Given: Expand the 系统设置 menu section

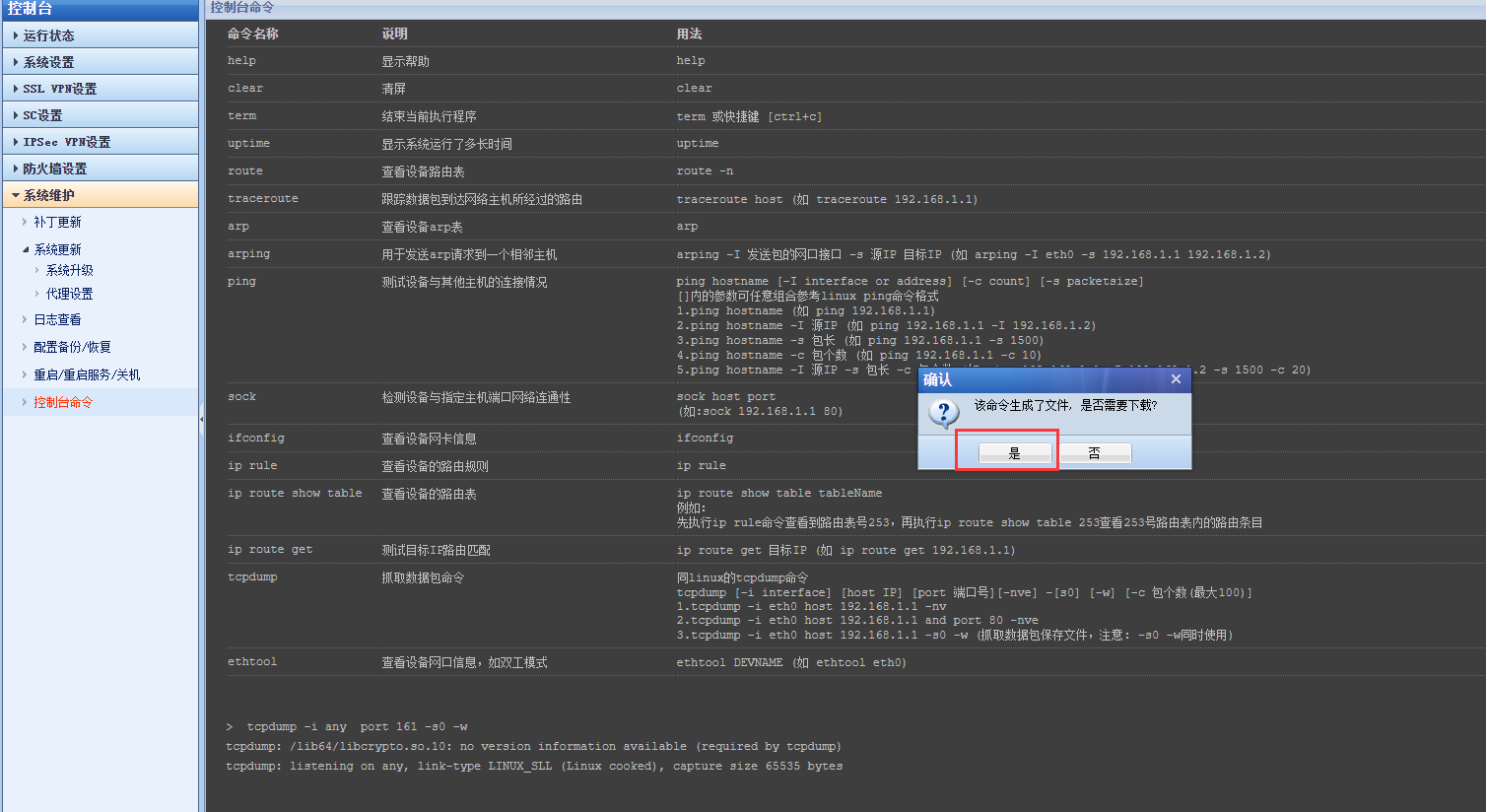Looking at the screenshot, I should click(49, 62).
